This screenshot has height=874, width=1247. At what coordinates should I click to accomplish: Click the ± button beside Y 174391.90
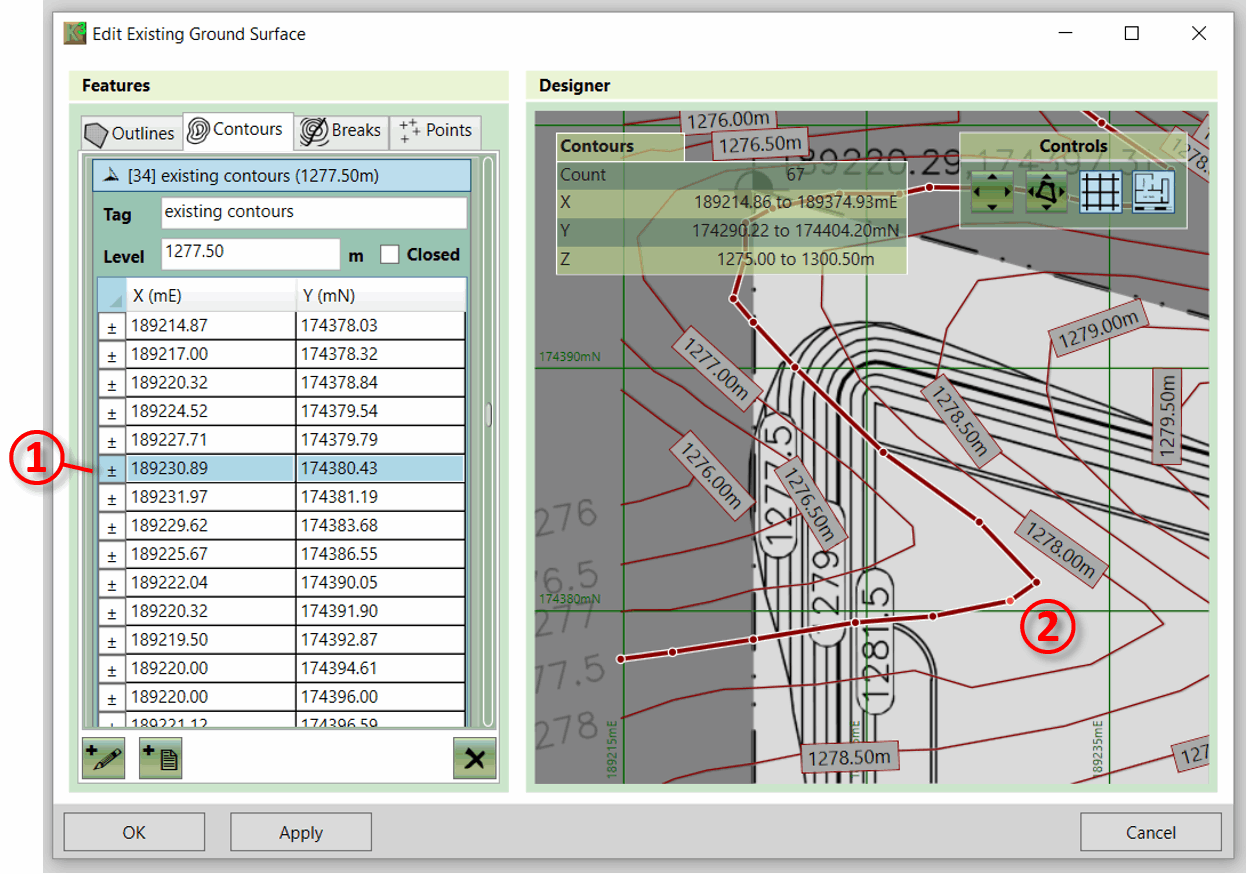[112, 611]
